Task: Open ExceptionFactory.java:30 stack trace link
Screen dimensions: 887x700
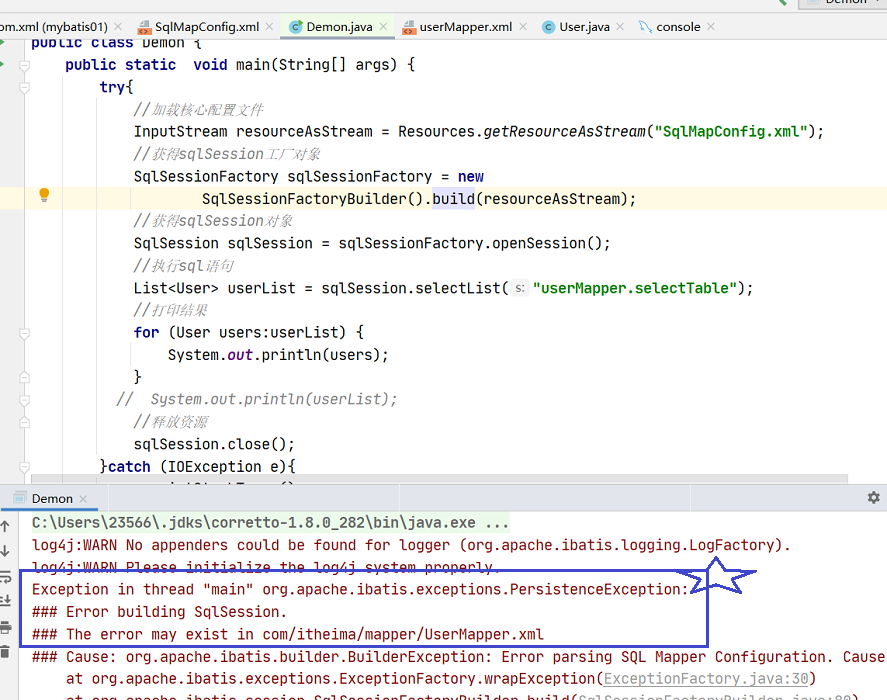Action: pyautogui.click(x=706, y=678)
